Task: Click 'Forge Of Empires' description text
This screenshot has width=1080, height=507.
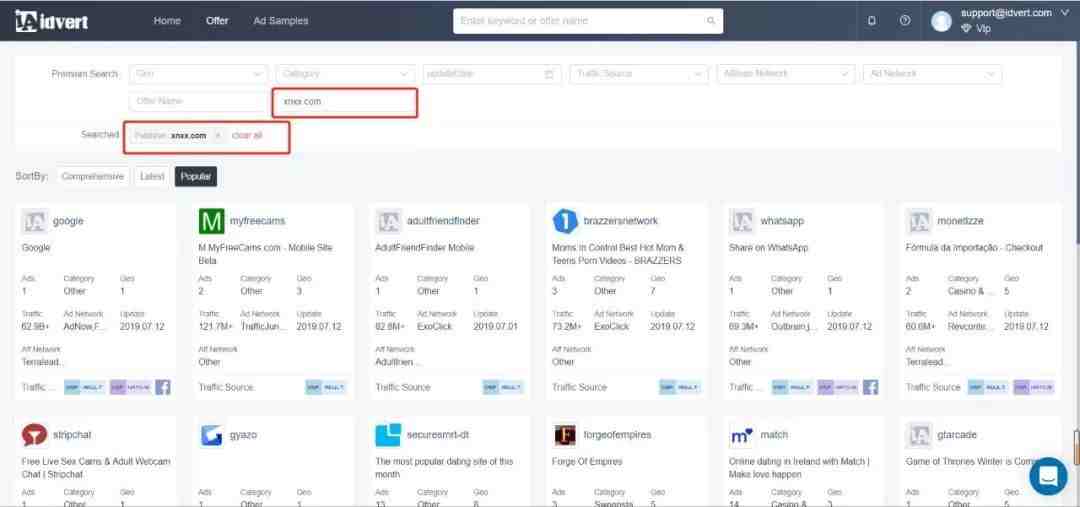Action: click(587, 461)
